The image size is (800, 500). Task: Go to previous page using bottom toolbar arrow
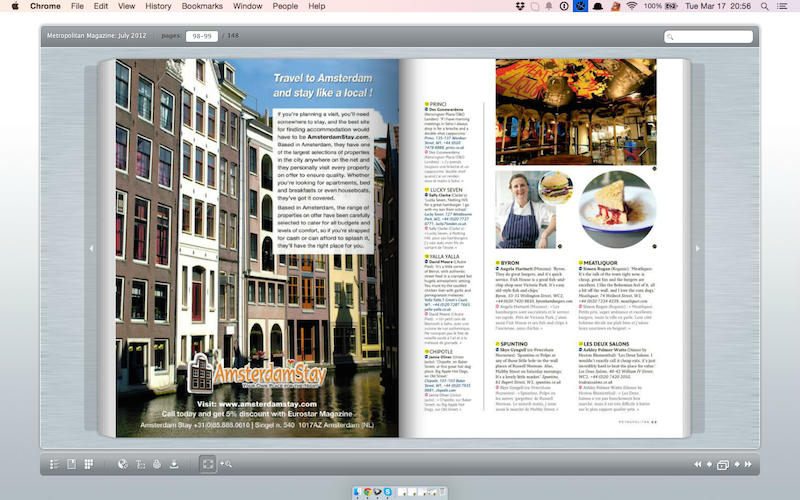(x=709, y=464)
